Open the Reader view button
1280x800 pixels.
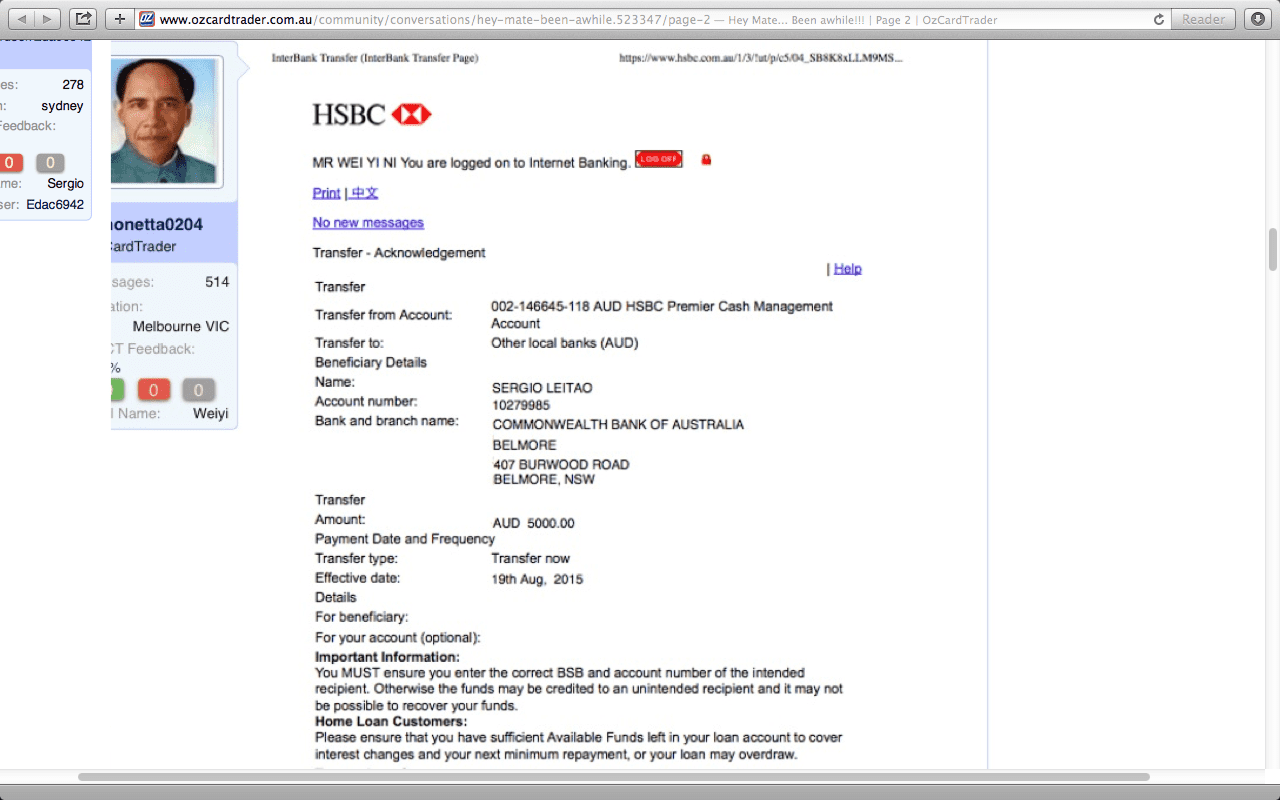pyautogui.click(x=1203, y=19)
